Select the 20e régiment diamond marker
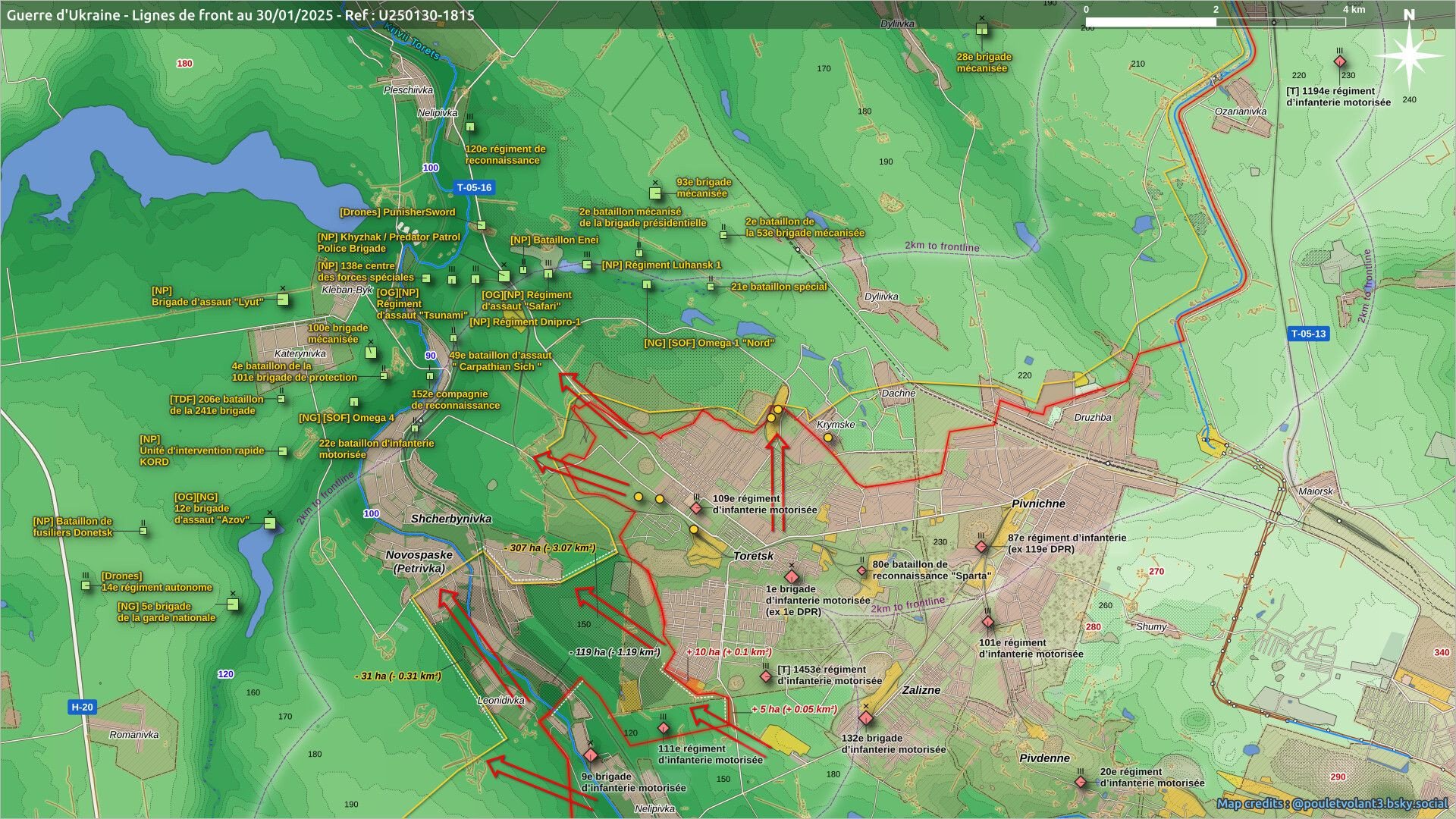This screenshot has height=819, width=1456. point(1081,782)
